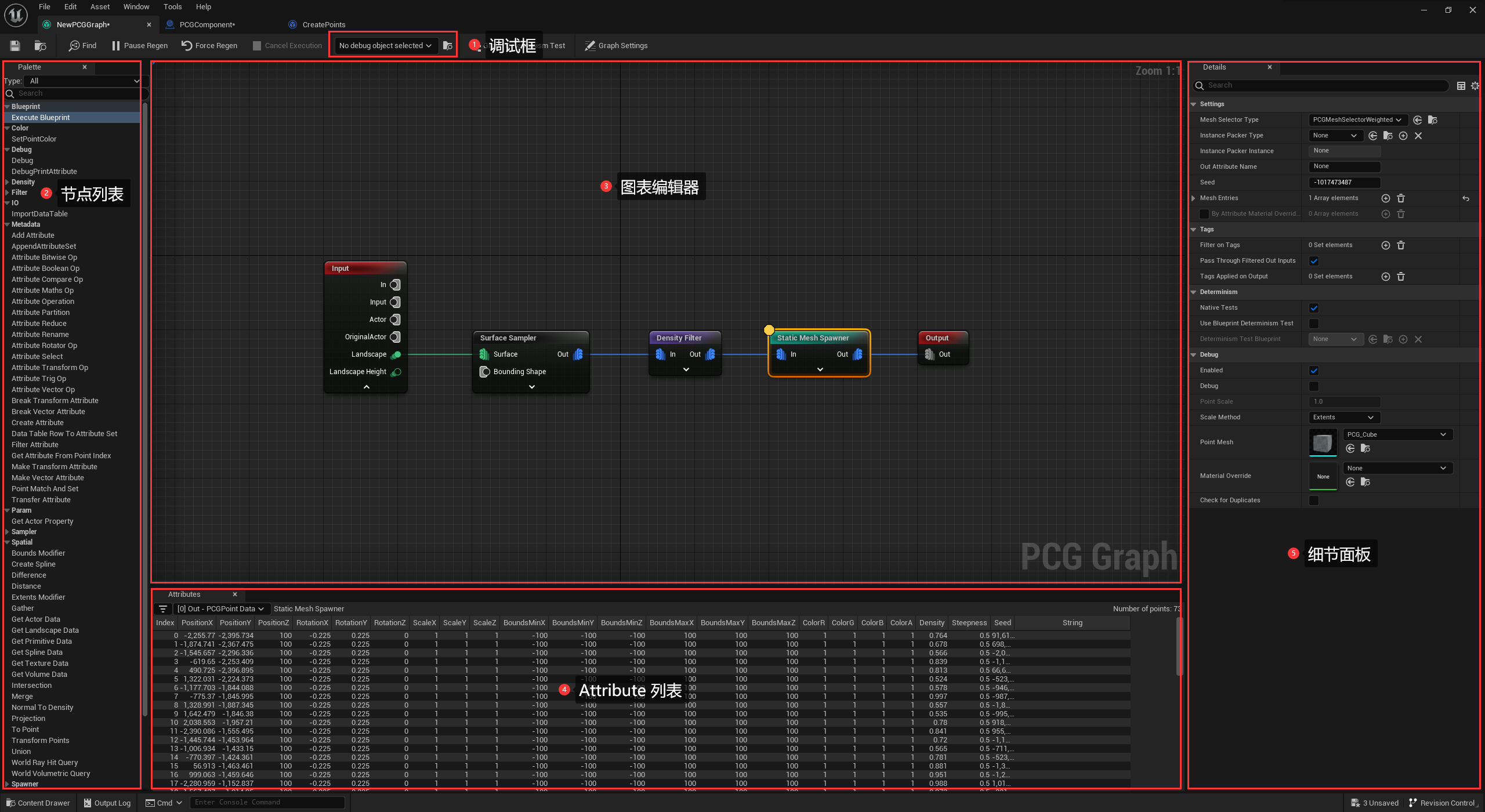
Task: Enable Use Blueprint Determinism Test
Action: (x=1314, y=323)
